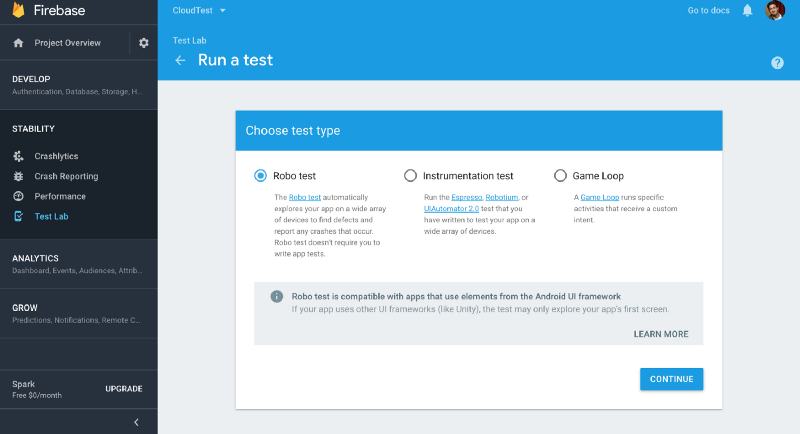Open Crash Reporting in sidebar
The image size is (800, 434).
pos(66,176)
